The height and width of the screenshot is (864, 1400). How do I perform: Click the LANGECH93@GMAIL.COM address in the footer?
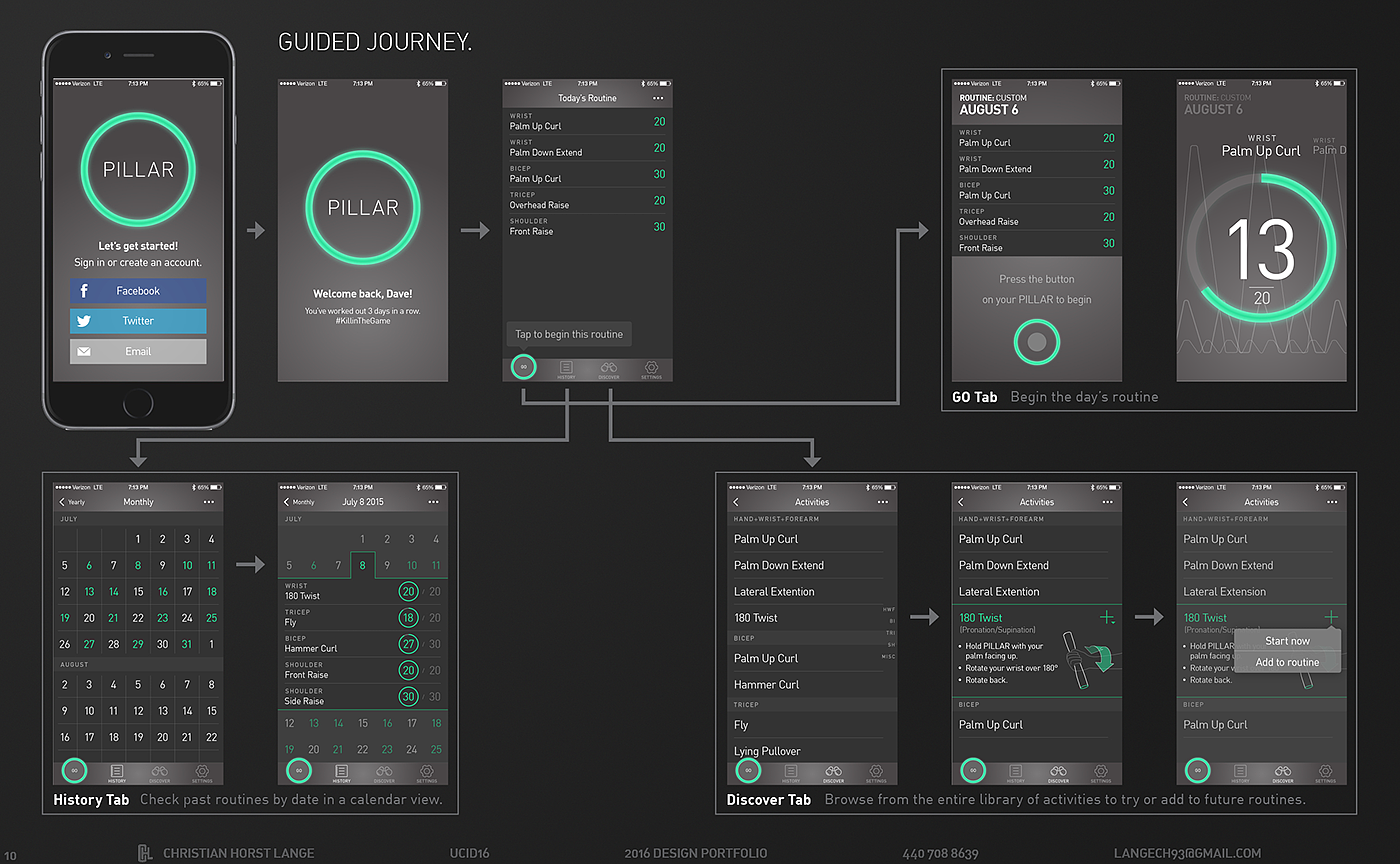(x=1187, y=853)
